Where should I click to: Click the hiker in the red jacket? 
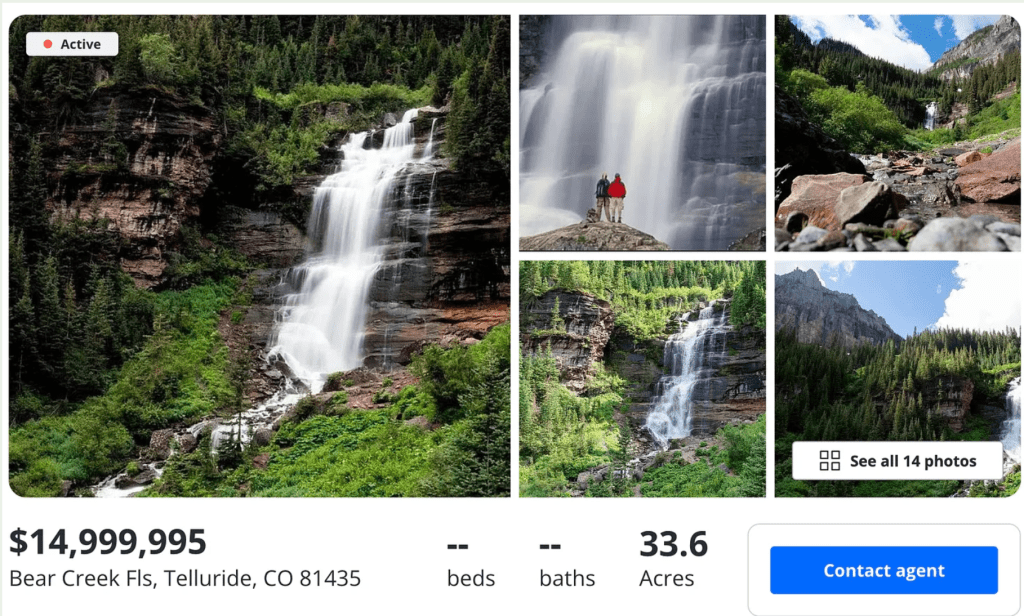pyautogui.click(x=616, y=197)
